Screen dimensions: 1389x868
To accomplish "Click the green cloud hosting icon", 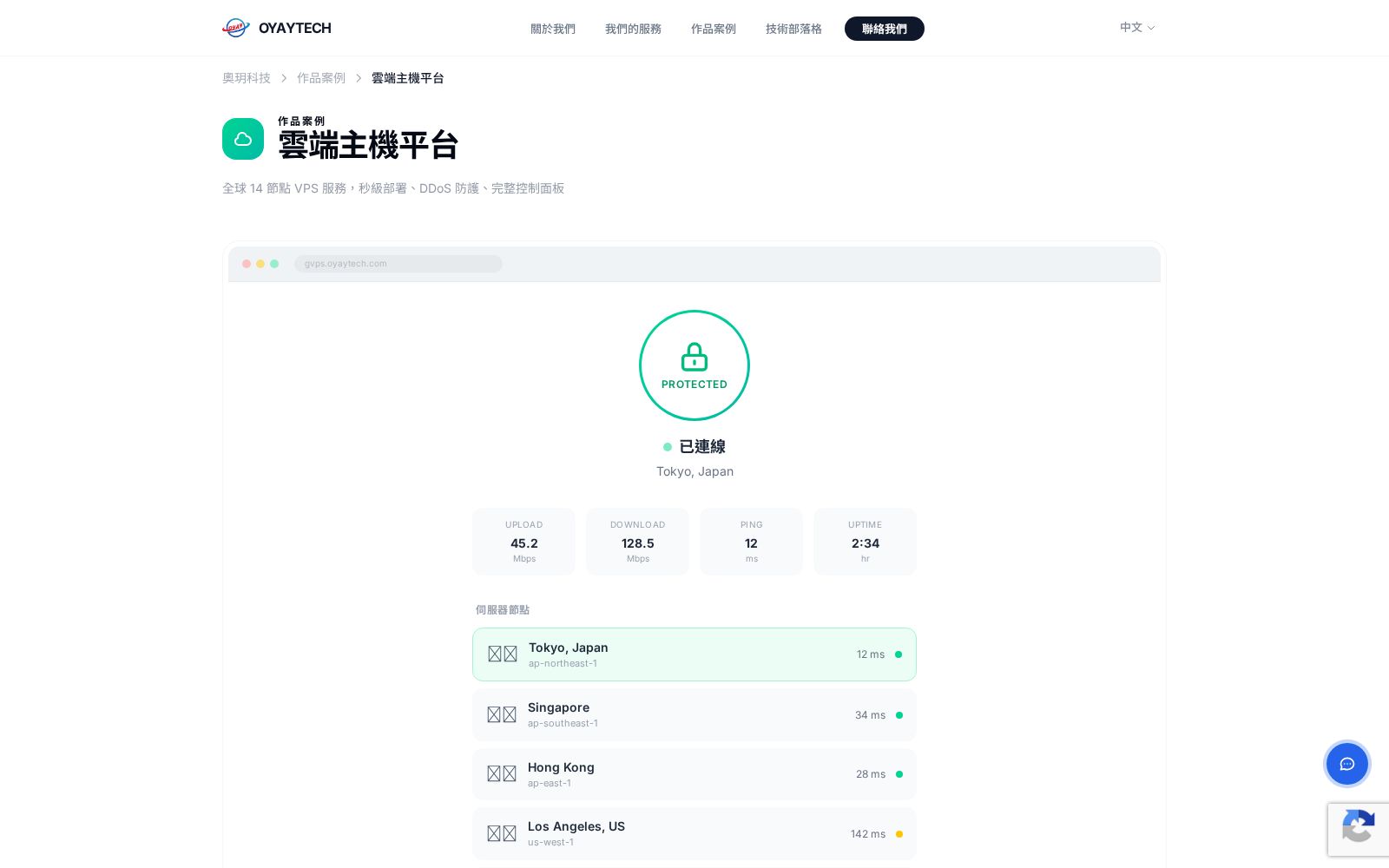I will pyautogui.click(x=243, y=139).
